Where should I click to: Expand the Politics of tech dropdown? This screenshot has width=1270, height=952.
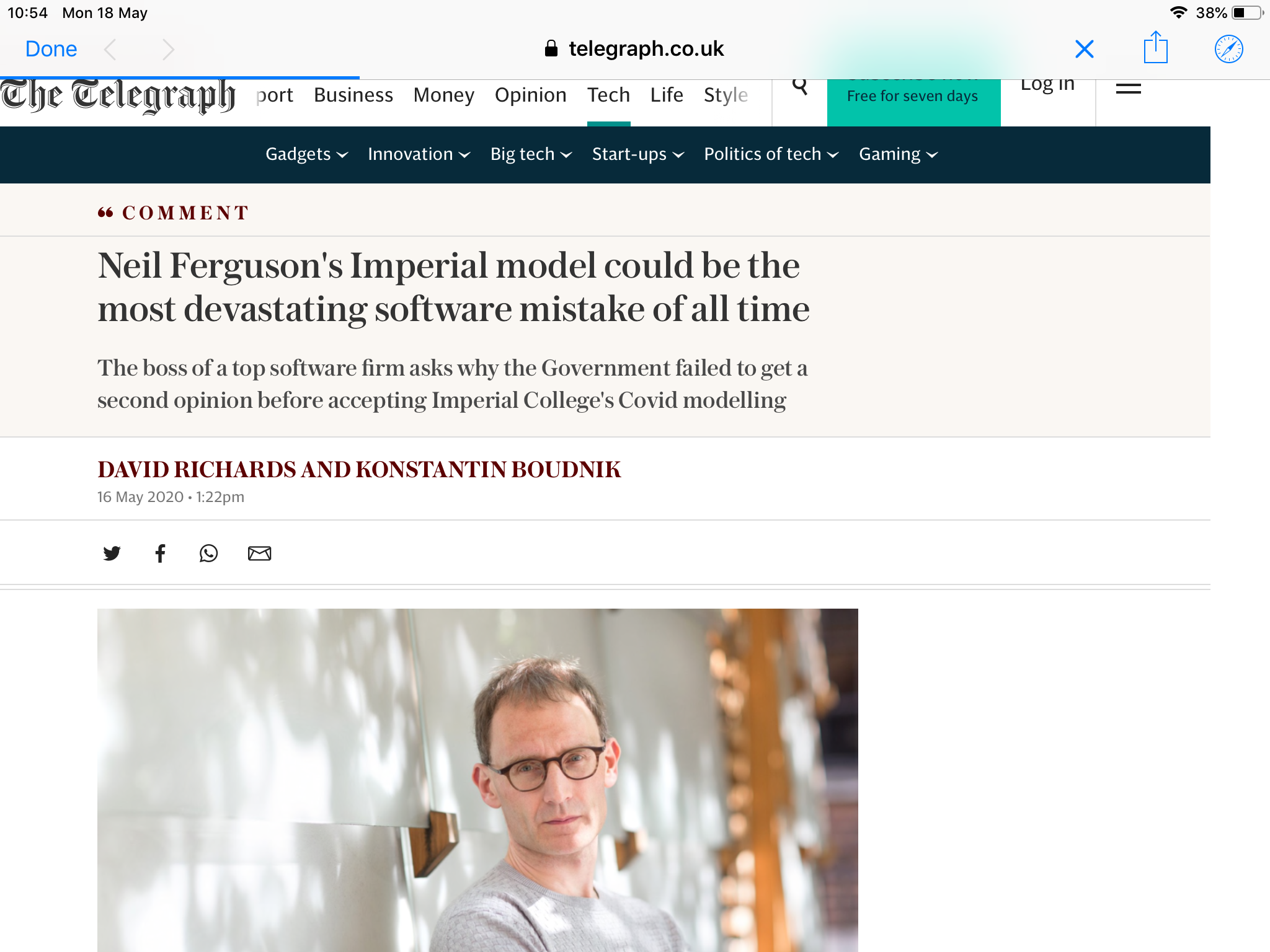(x=771, y=154)
